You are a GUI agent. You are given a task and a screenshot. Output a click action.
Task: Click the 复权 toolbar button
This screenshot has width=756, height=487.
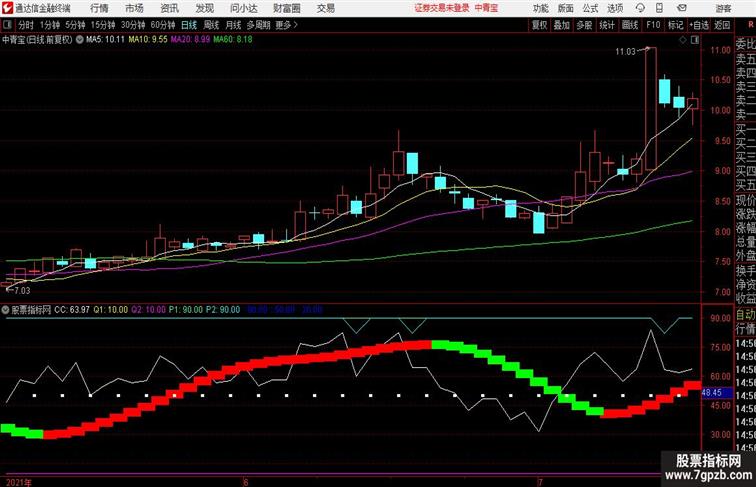tap(540, 25)
